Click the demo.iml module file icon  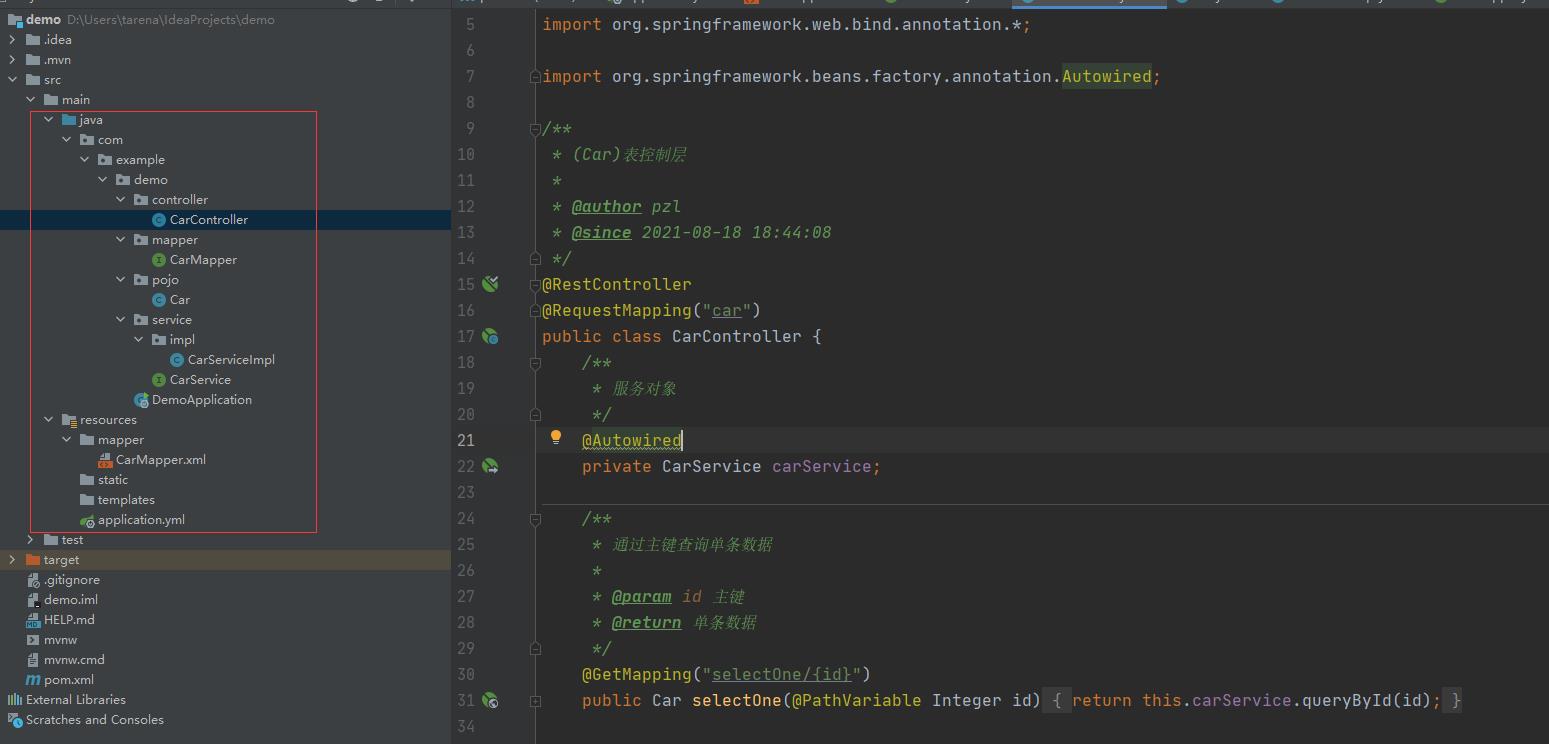click(x=34, y=600)
